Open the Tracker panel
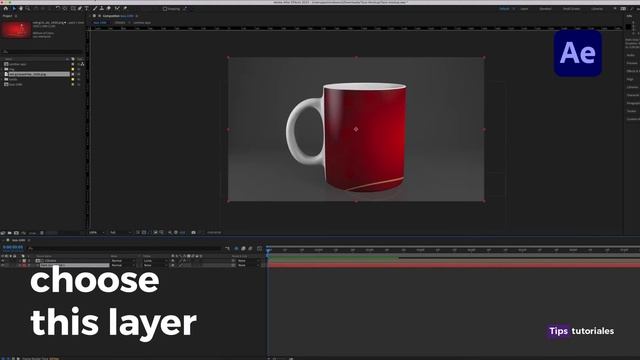Screen dimensions: 640x360 tap(632, 111)
